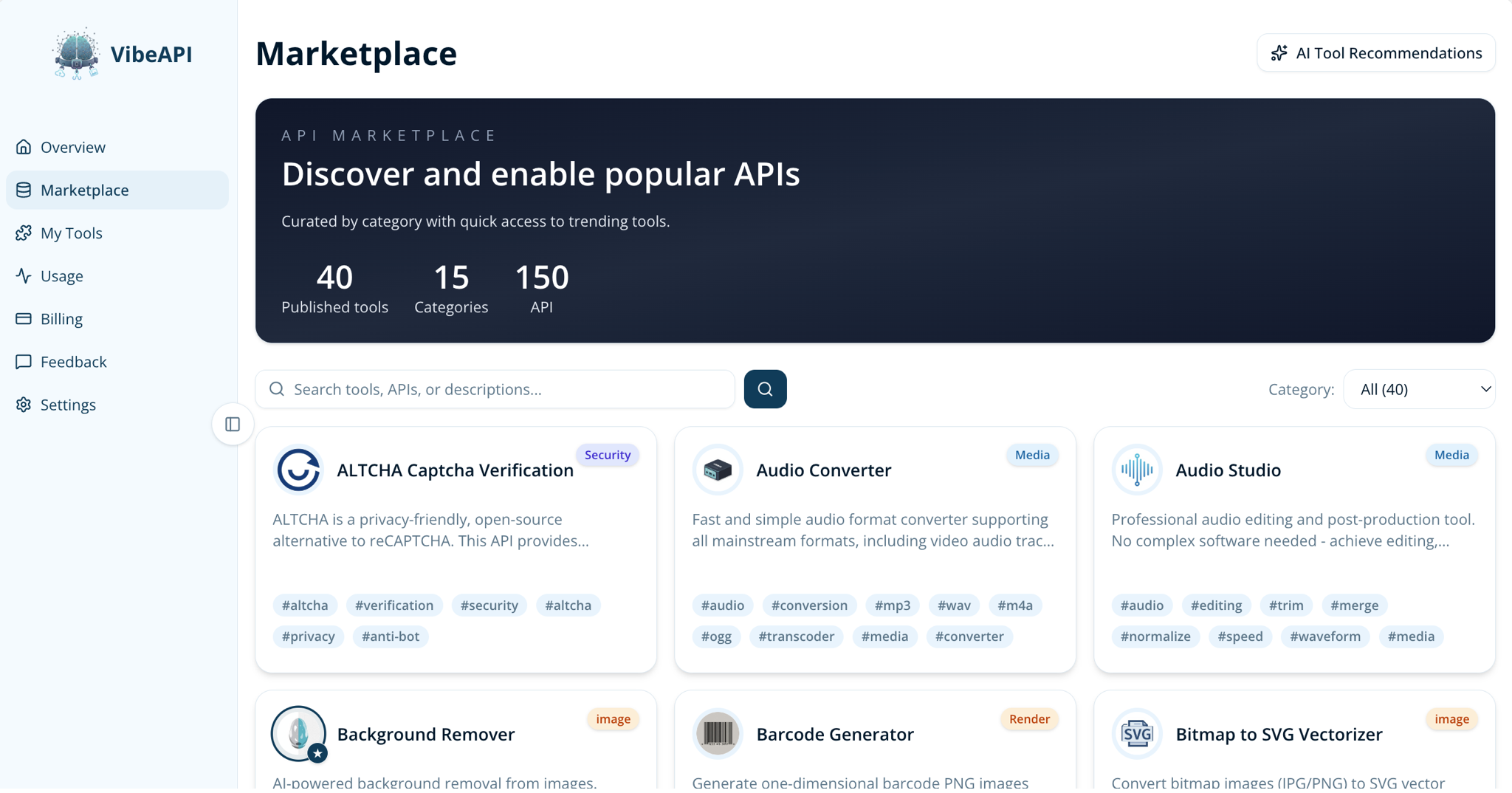Click the Billing card icon
This screenshot has width=1512, height=793.
coord(24,318)
